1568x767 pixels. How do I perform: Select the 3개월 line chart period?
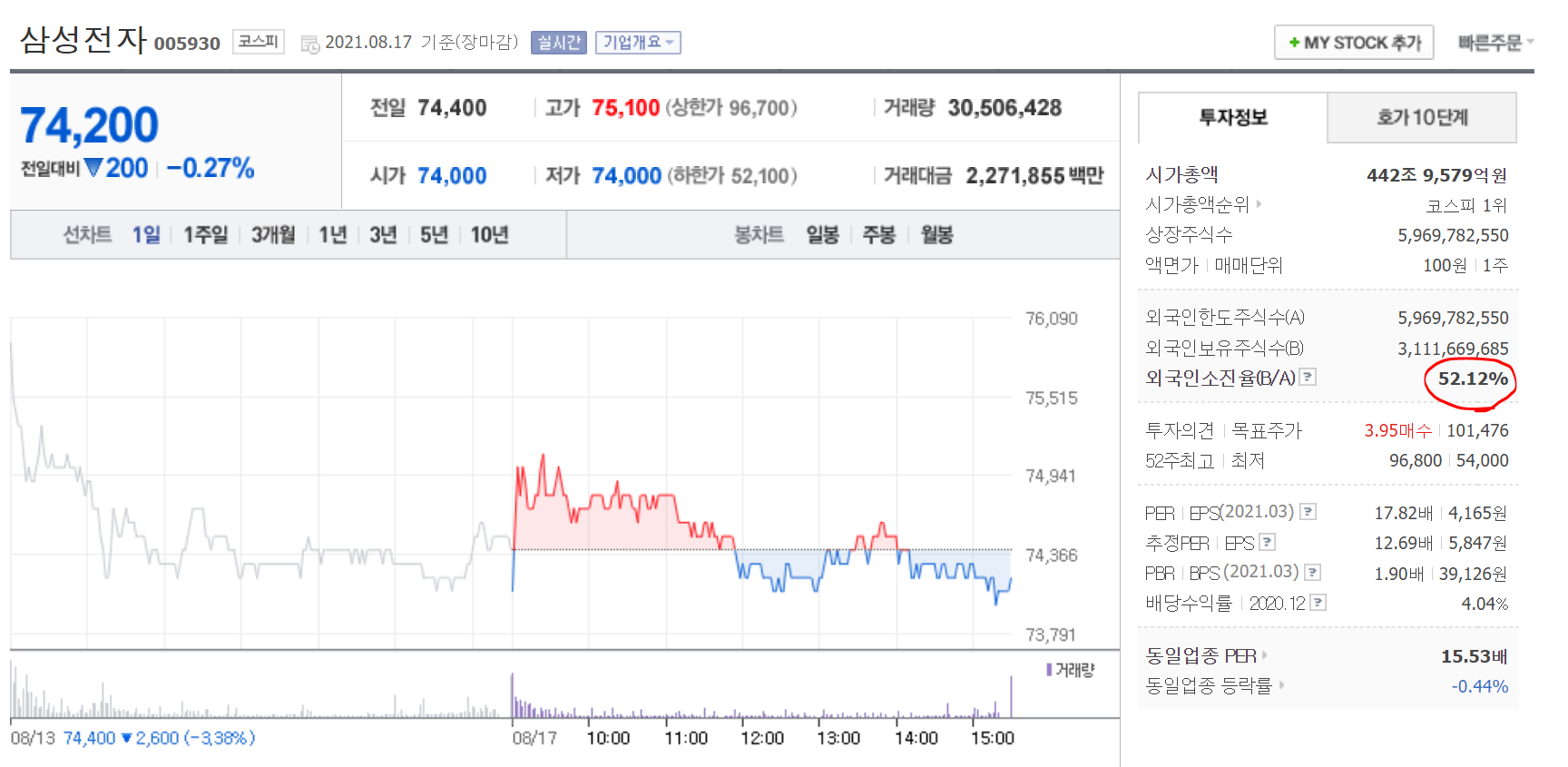click(x=273, y=235)
